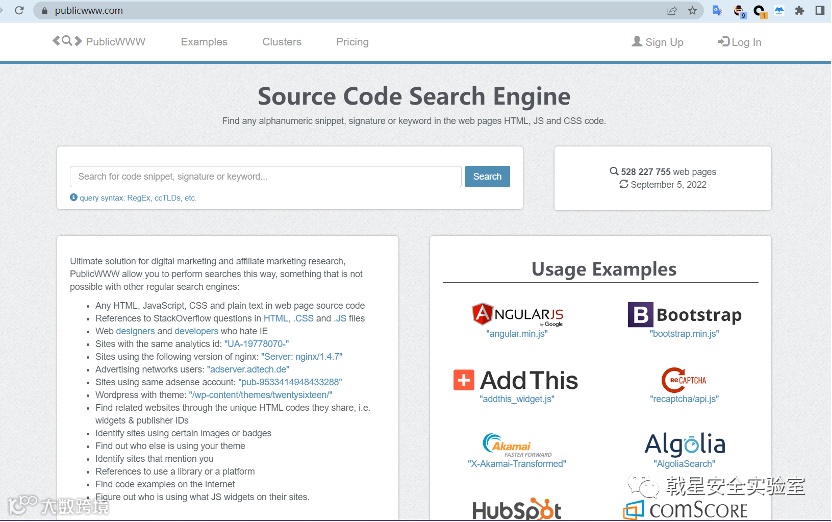The image size is (832, 522).
Task: Click the designers link
Action: point(135,331)
